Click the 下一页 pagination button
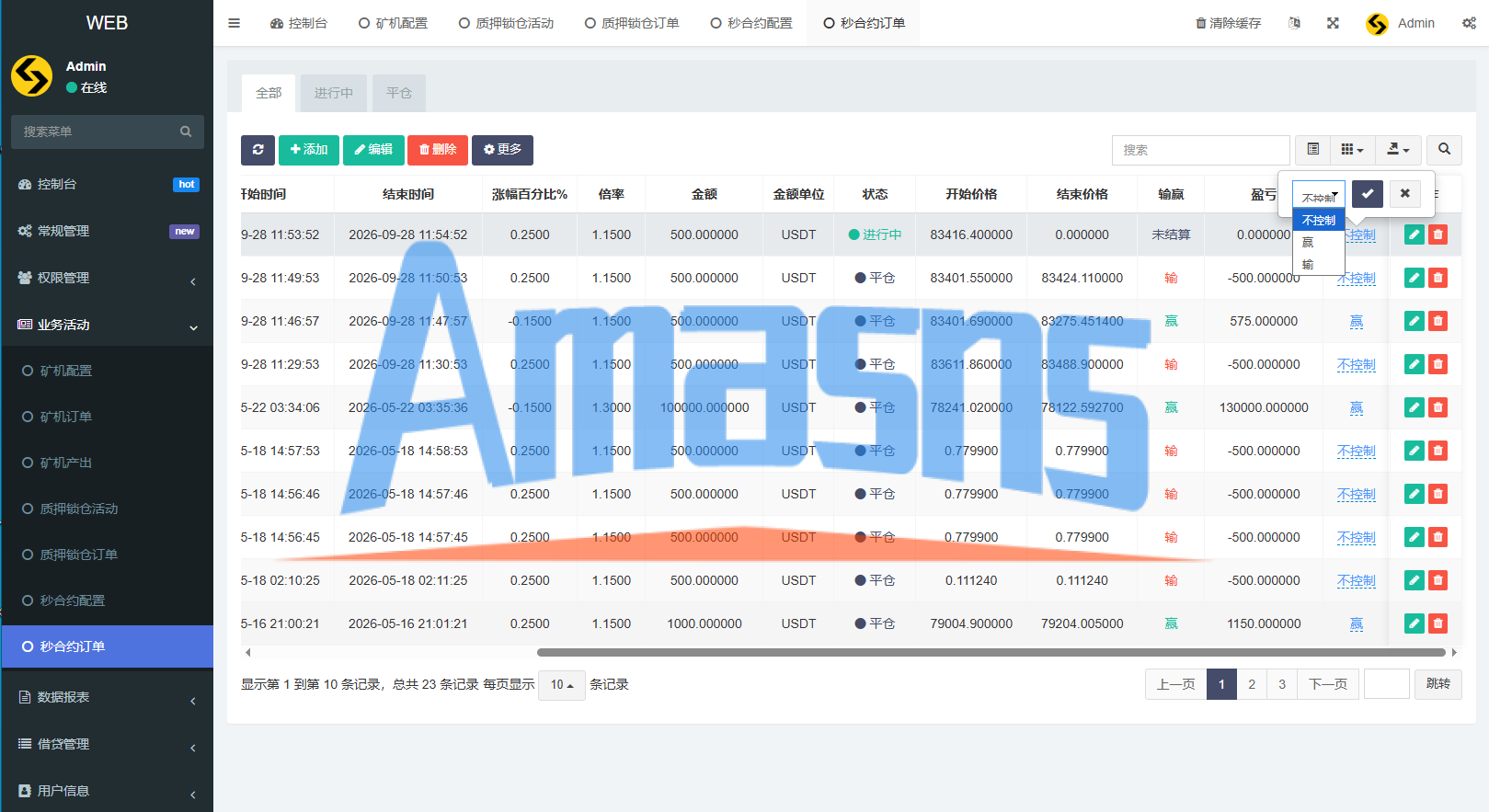 1328,684
